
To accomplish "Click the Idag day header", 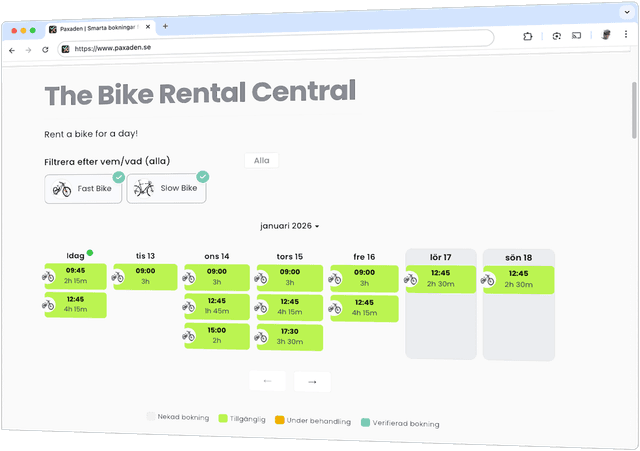I will click(x=76, y=255).
